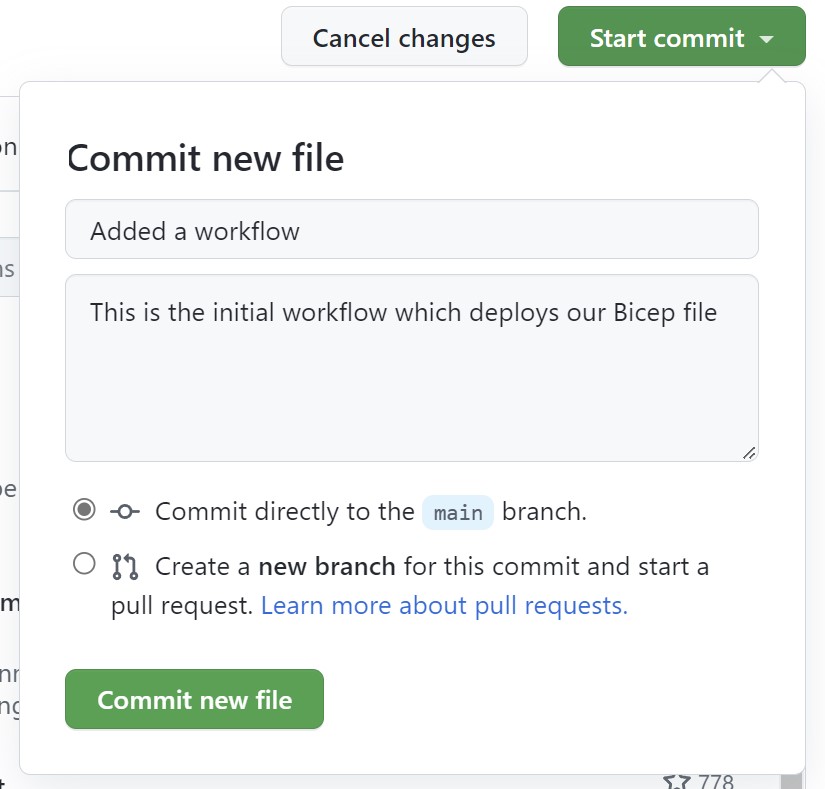825x789 pixels.
Task: Click the dropdown caret on Start commit
Action: coord(768,37)
